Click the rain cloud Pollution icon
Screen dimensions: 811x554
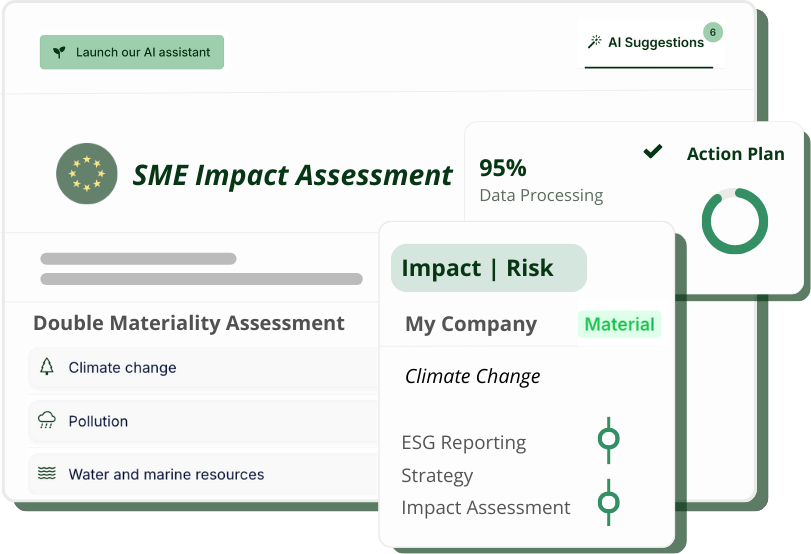[x=47, y=421]
